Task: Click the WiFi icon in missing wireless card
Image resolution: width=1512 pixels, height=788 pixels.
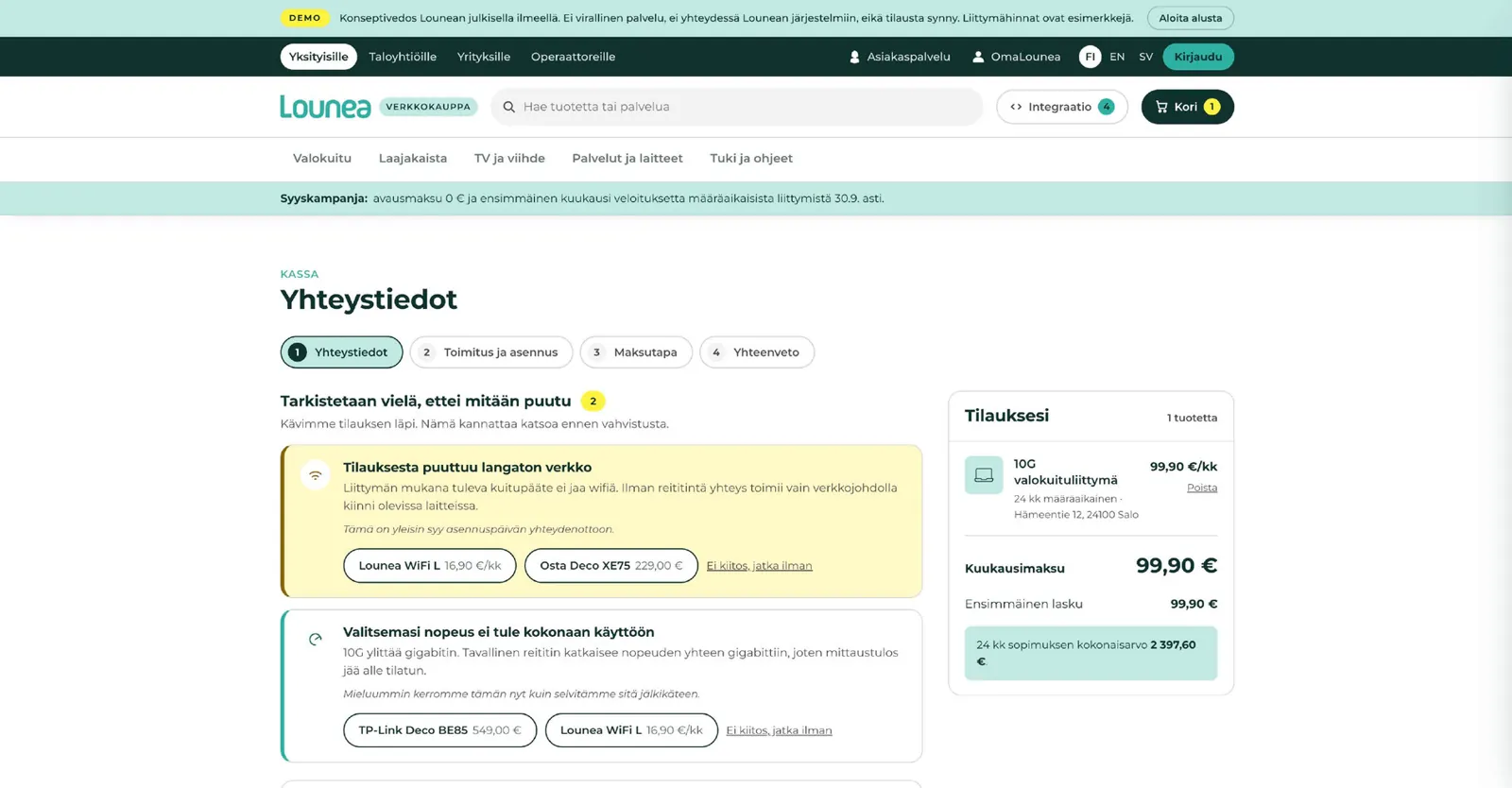Action: pyautogui.click(x=316, y=474)
